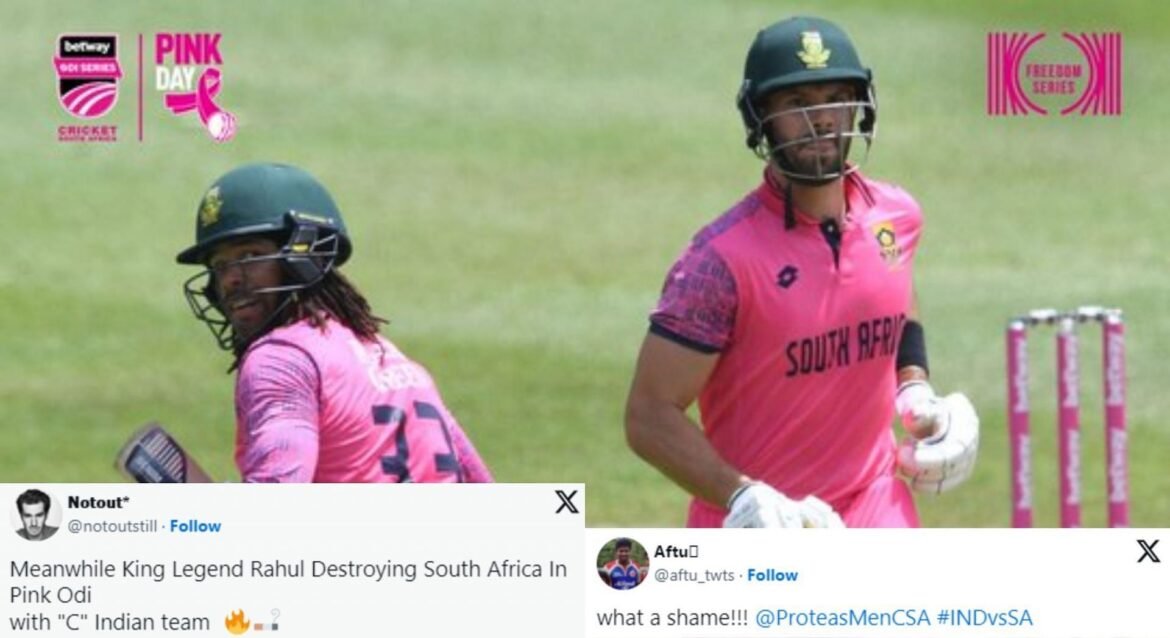
Task: Open the #INDvsSA hashtag
Action: point(985,618)
